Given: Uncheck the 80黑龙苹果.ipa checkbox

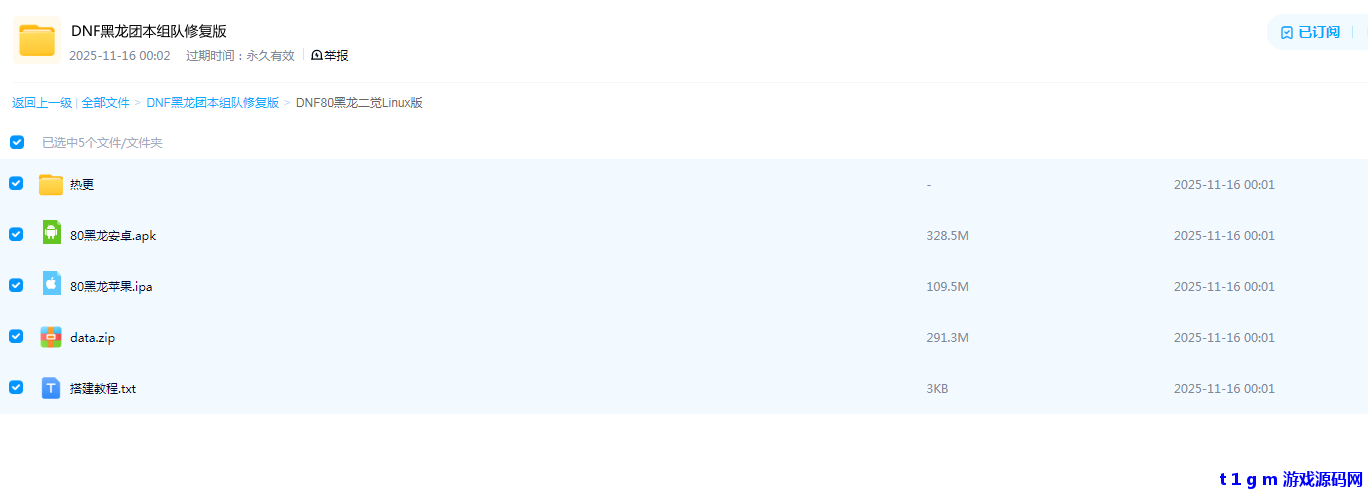Looking at the screenshot, I should point(16,285).
